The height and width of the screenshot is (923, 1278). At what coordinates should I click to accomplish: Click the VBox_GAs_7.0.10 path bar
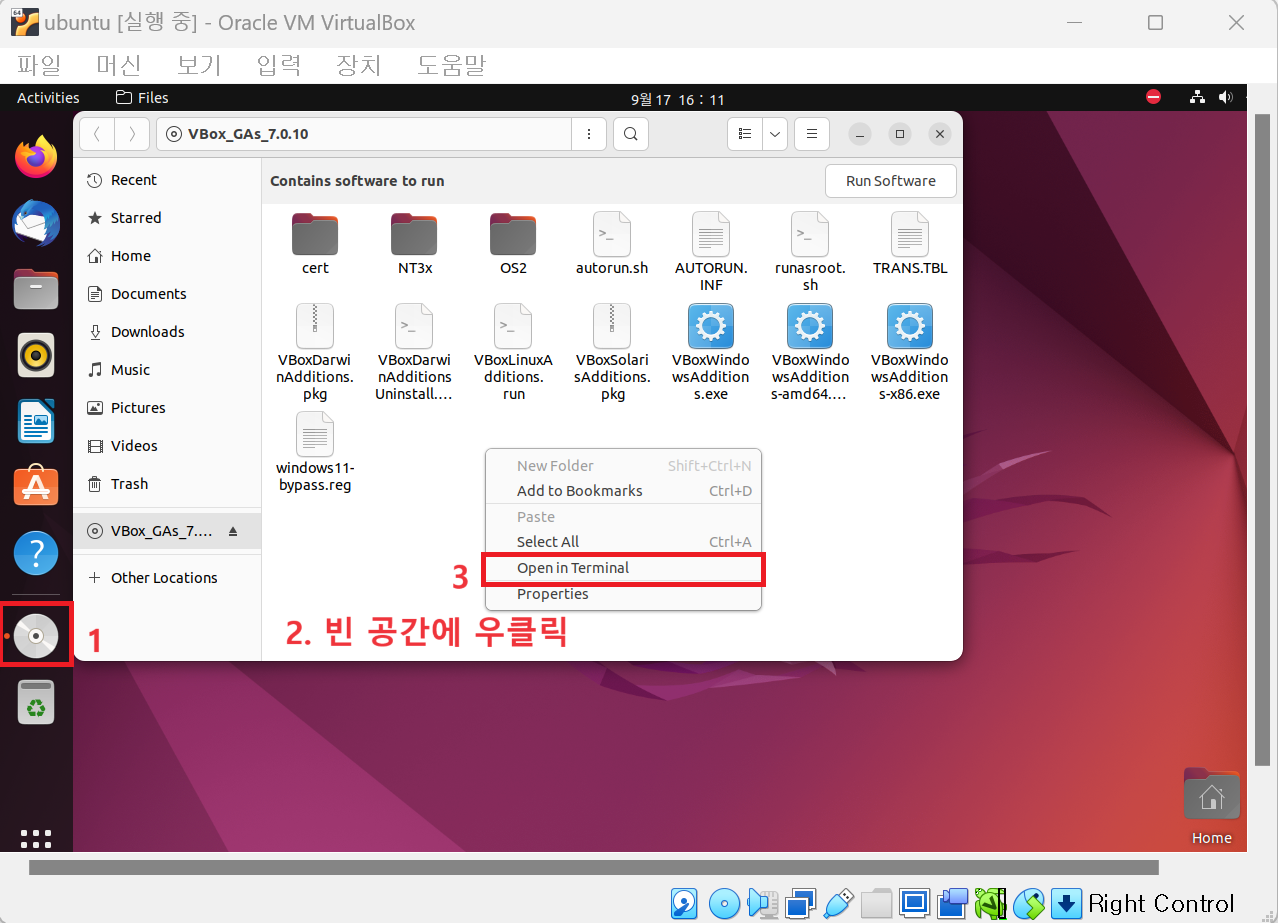pos(364,133)
